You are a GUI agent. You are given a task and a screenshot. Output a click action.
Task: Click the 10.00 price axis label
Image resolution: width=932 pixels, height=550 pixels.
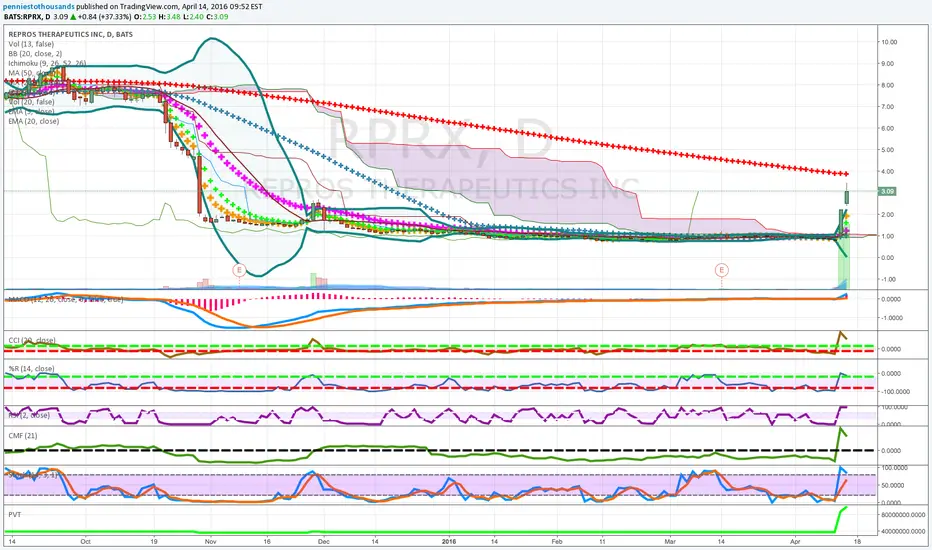(x=890, y=42)
